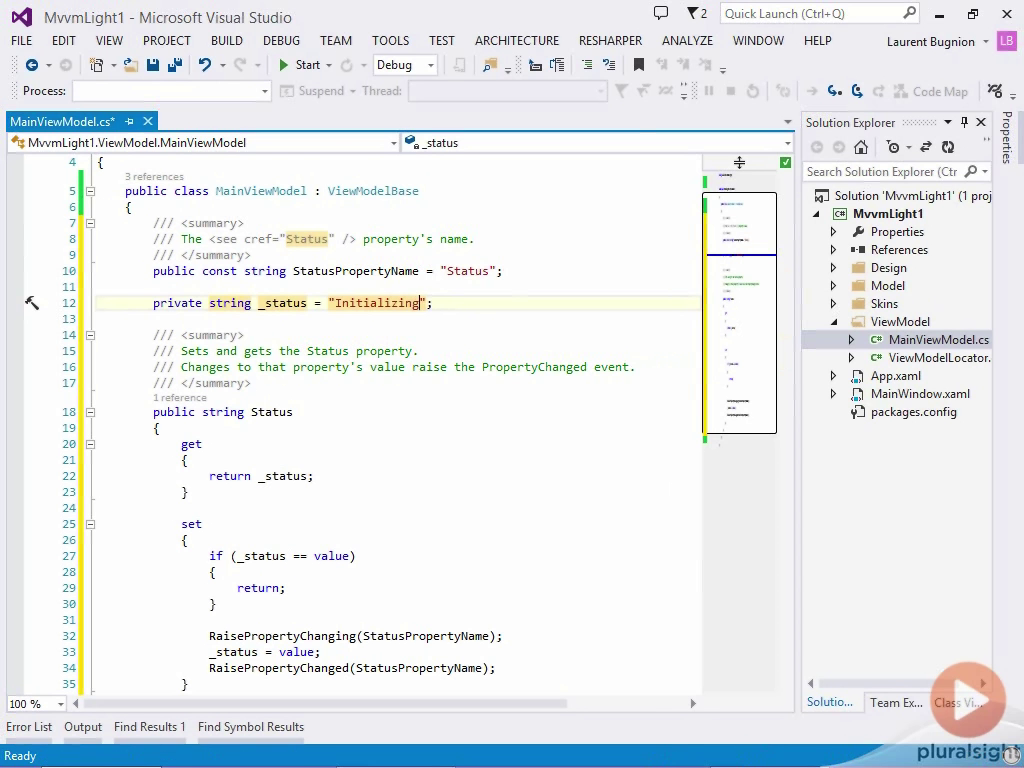Expand the MainWindow.xaml node
Image resolution: width=1024 pixels, height=768 pixels.
pyautogui.click(x=833, y=394)
